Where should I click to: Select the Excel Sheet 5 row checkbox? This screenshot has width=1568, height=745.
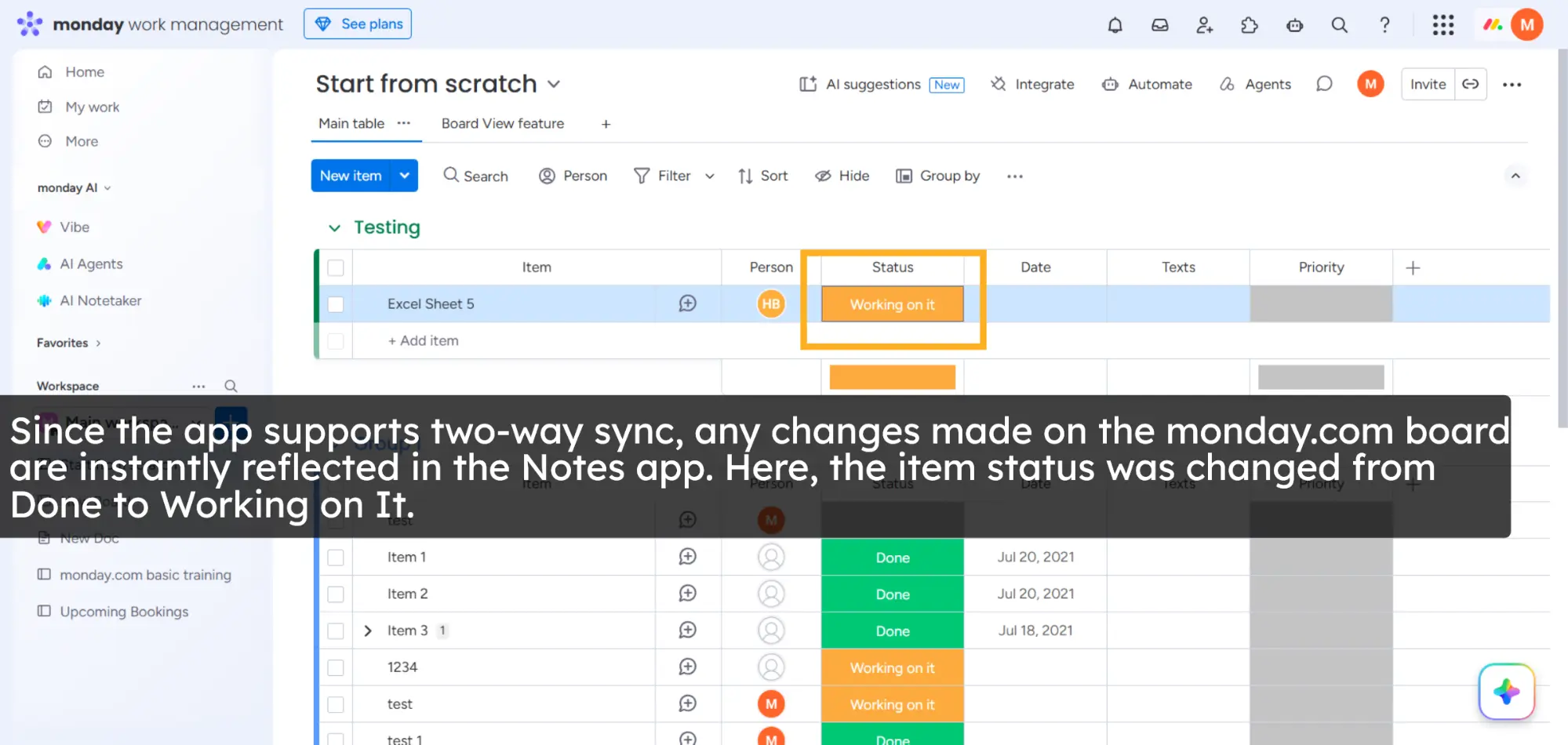pos(336,304)
